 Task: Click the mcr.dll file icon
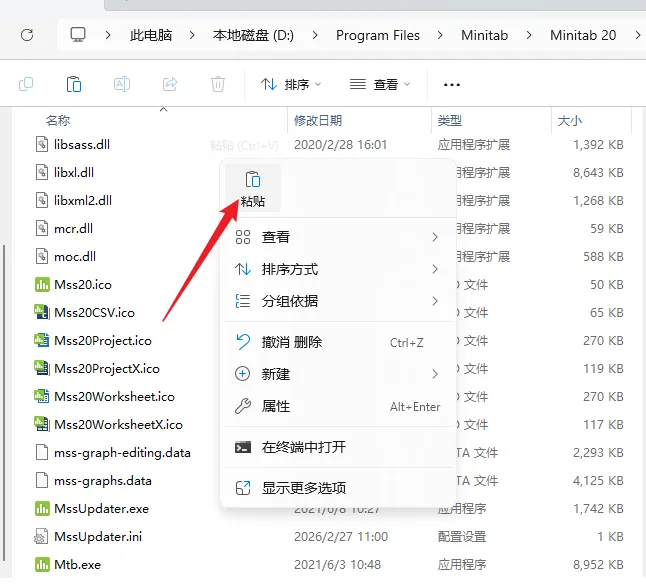click(x=42, y=229)
